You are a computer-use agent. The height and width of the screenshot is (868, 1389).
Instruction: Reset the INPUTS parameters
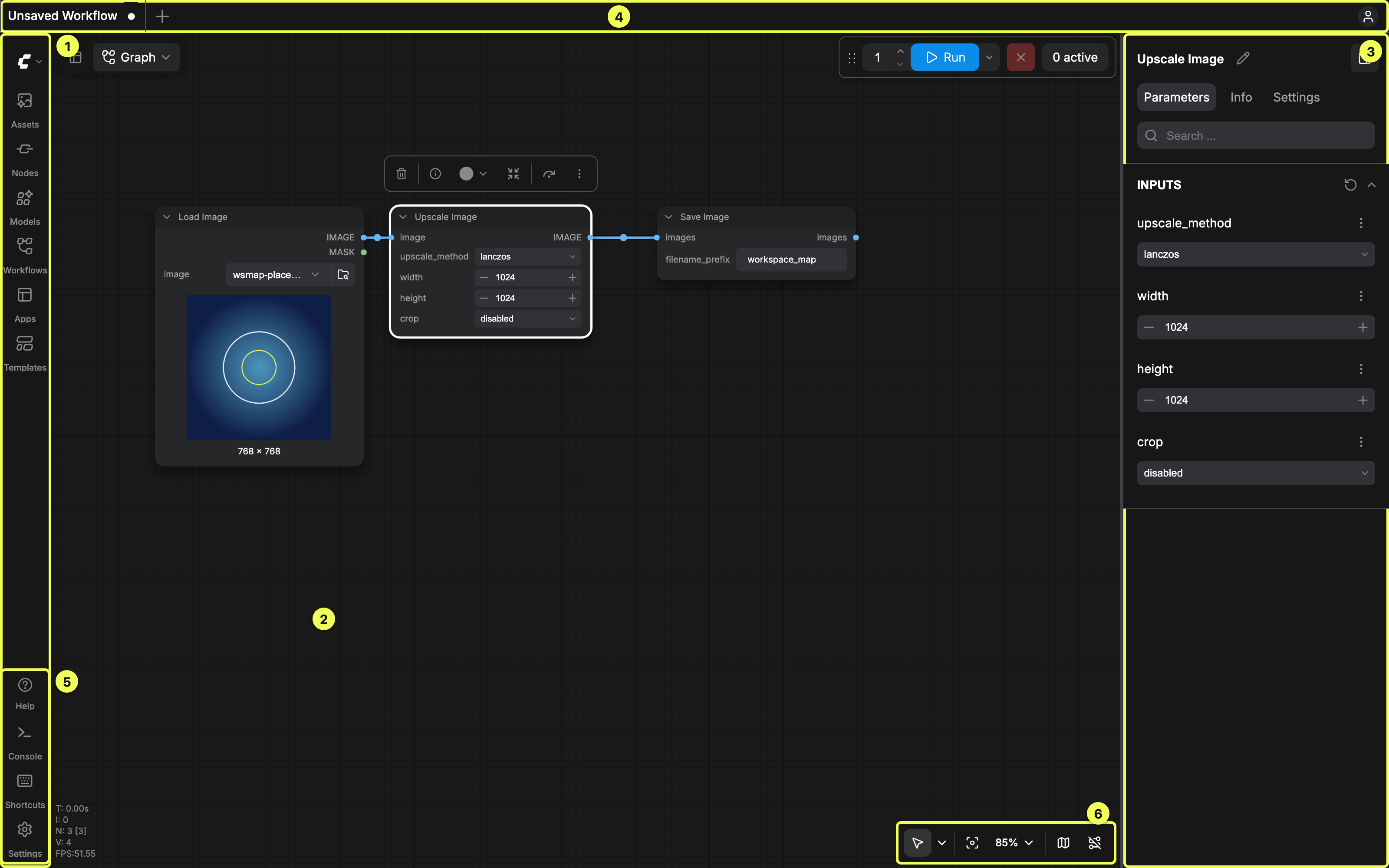pyautogui.click(x=1350, y=185)
